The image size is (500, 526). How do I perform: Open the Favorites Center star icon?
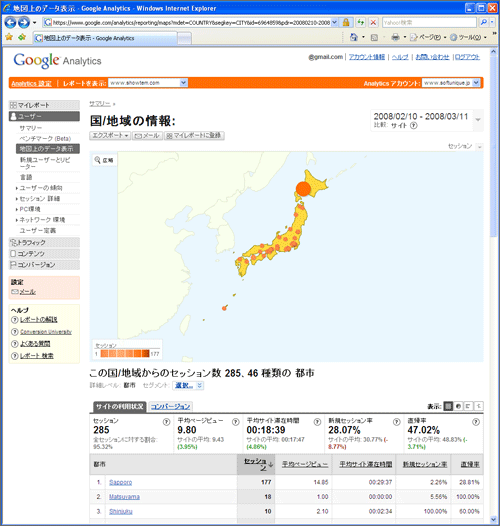tap(9, 37)
